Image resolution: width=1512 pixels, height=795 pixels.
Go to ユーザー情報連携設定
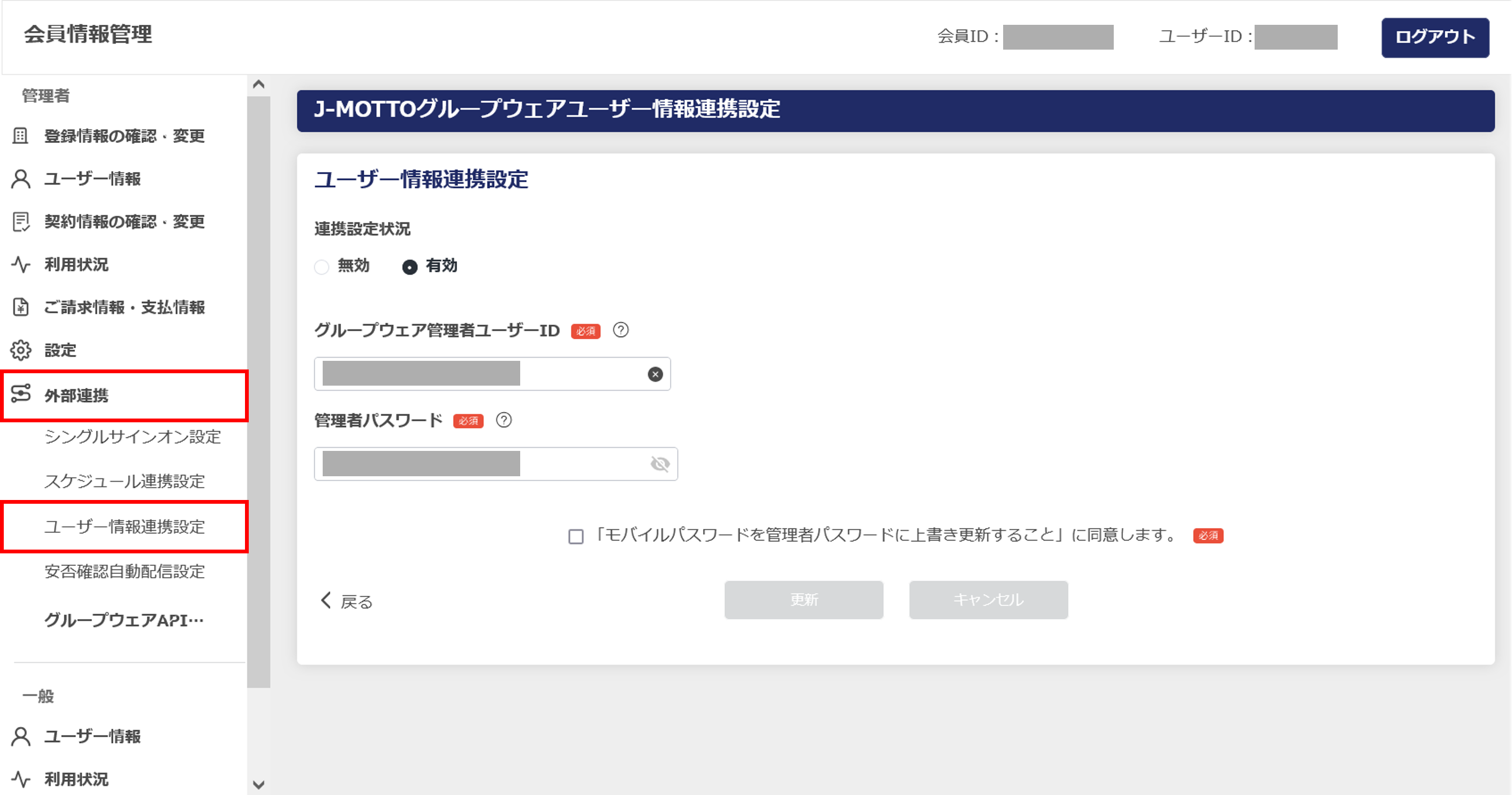pos(125,526)
